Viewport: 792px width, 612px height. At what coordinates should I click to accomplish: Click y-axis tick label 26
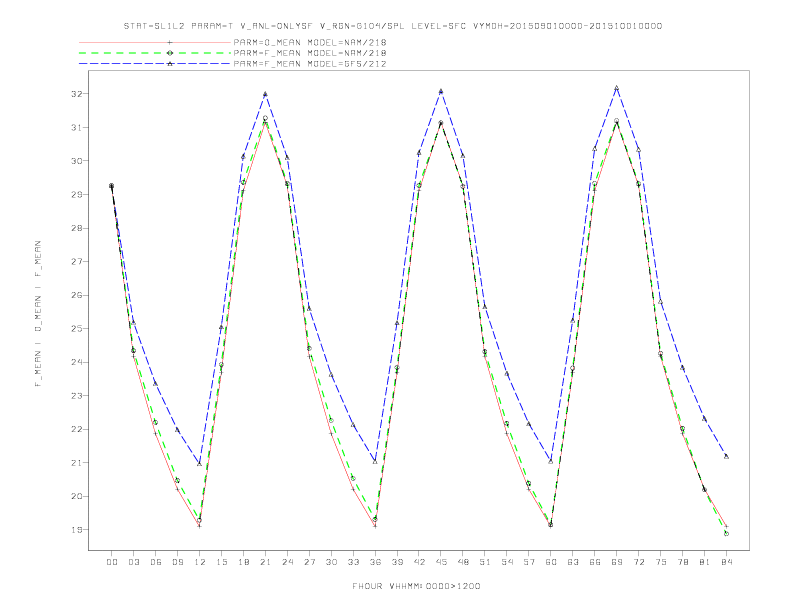[77, 295]
